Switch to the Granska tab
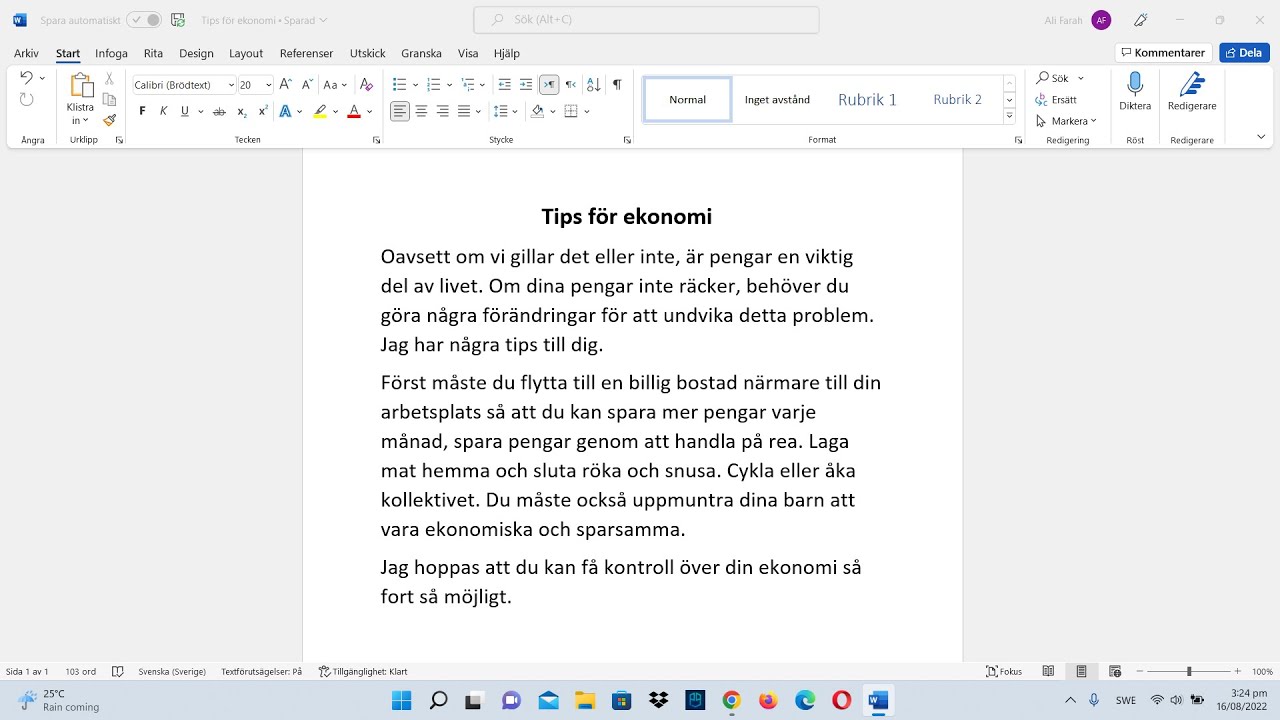 pyautogui.click(x=421, y=54)
